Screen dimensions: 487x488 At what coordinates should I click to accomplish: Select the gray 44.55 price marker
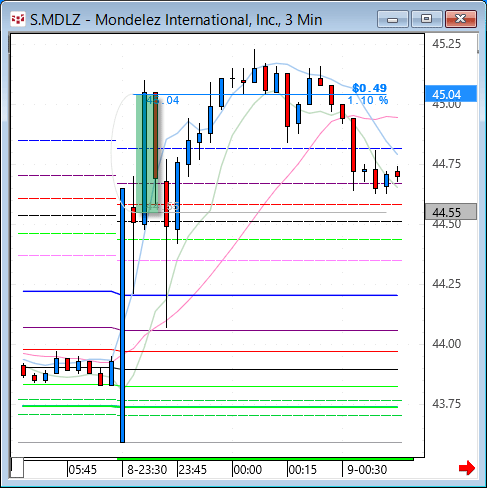point(451,212)
